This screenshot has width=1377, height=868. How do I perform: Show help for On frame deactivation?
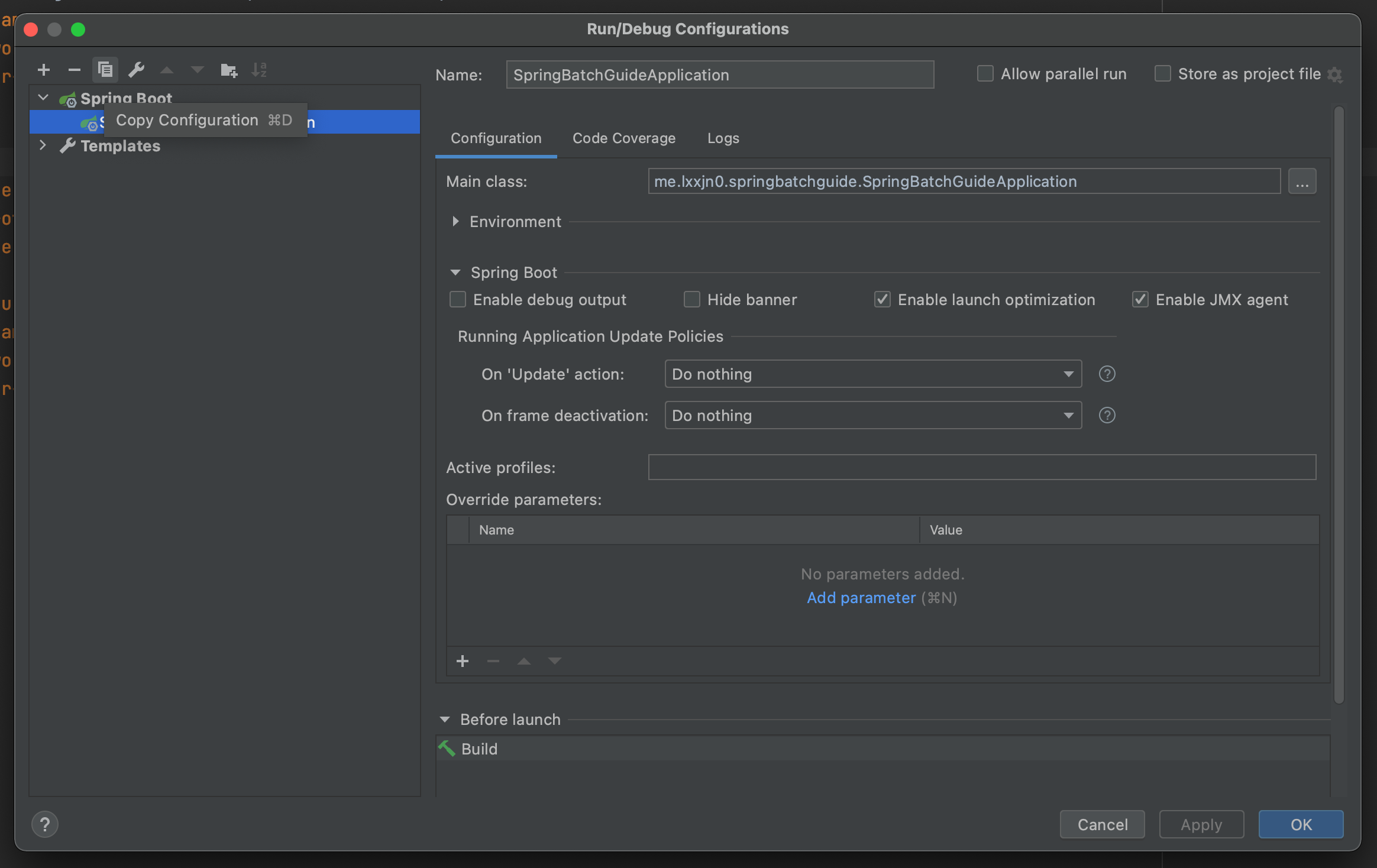click(1107, 416)
